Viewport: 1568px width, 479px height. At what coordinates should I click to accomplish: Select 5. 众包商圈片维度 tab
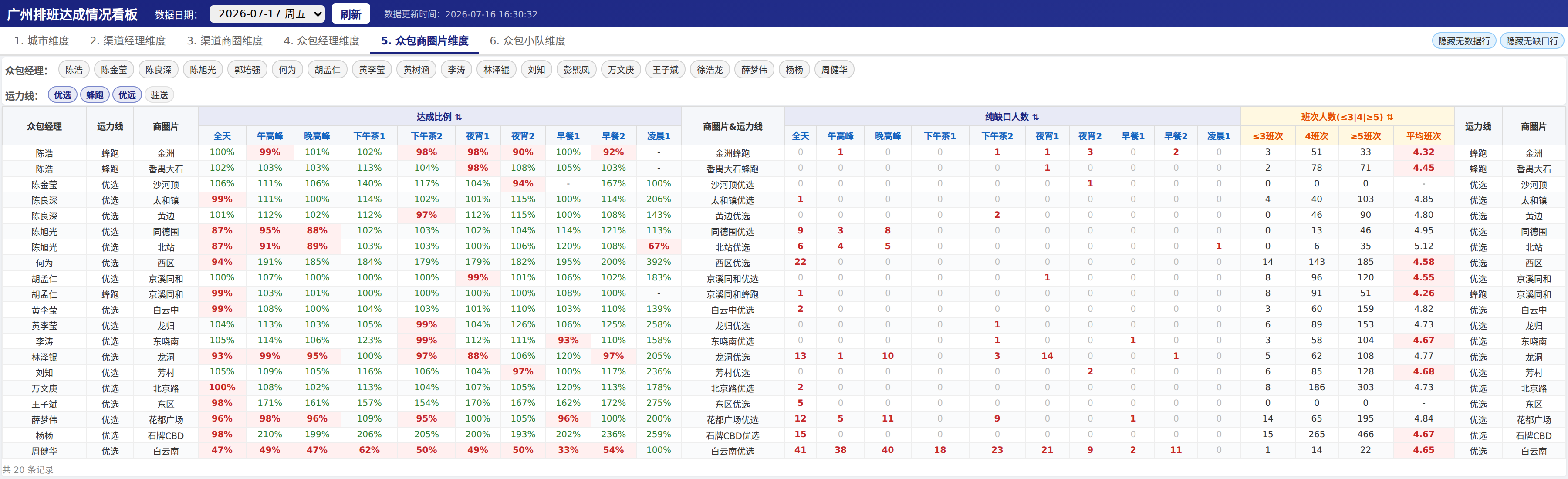[424, 41]
